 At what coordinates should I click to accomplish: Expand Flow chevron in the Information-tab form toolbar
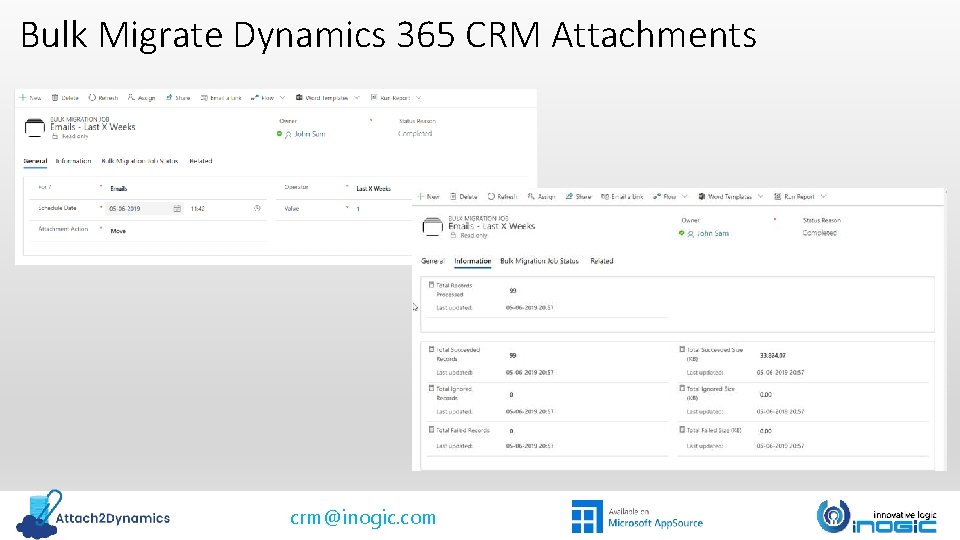click(684, 197)
